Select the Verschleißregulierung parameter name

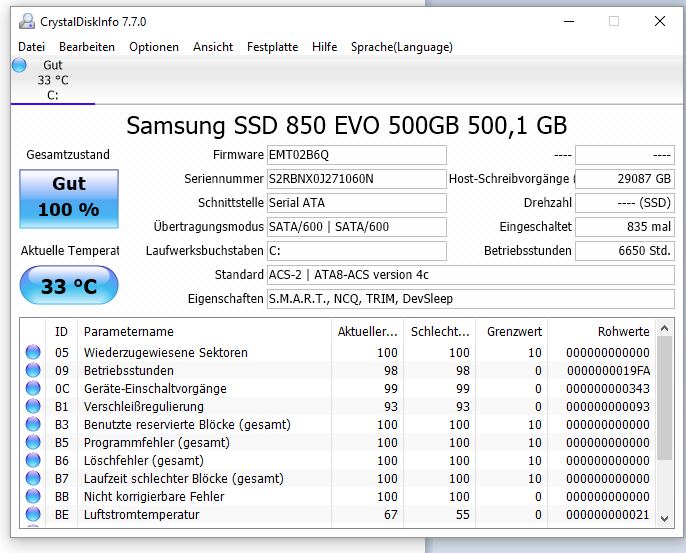click(x=144, y=406)
